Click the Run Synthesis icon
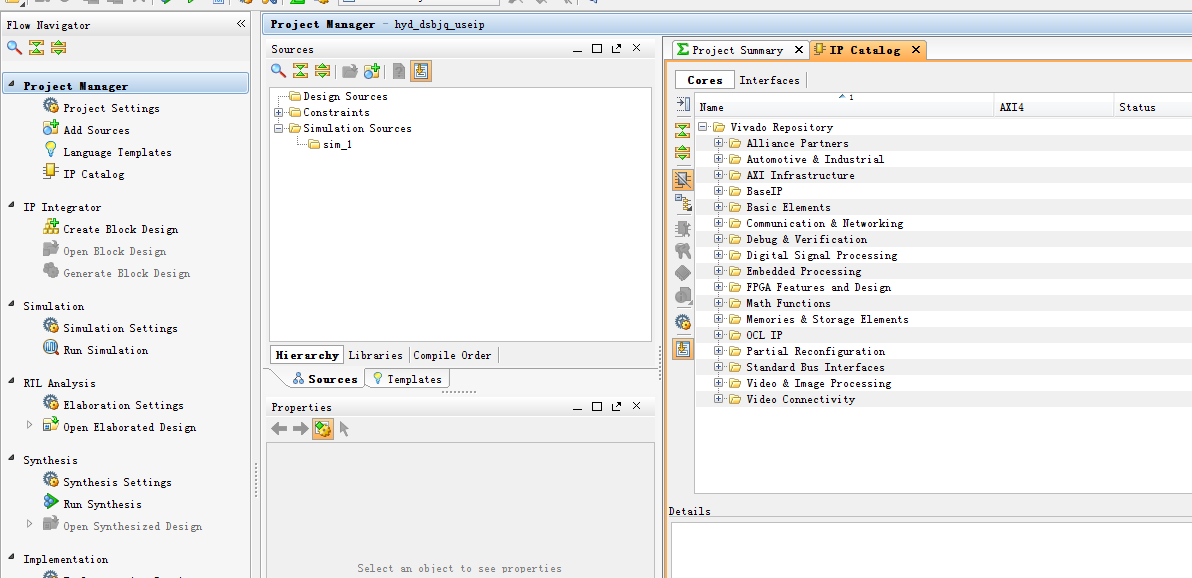The image size is (1192, 578). (51, 503)
